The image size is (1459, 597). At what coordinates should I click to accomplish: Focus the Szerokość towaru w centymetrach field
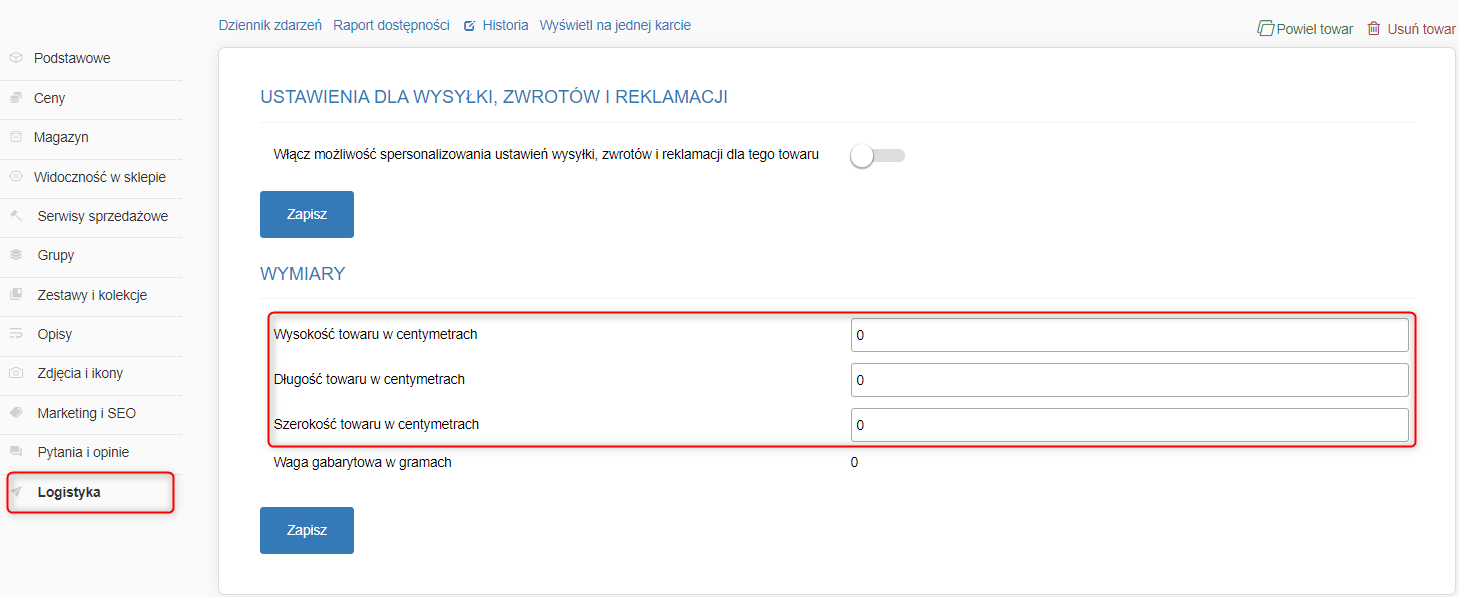[1130, 425]
